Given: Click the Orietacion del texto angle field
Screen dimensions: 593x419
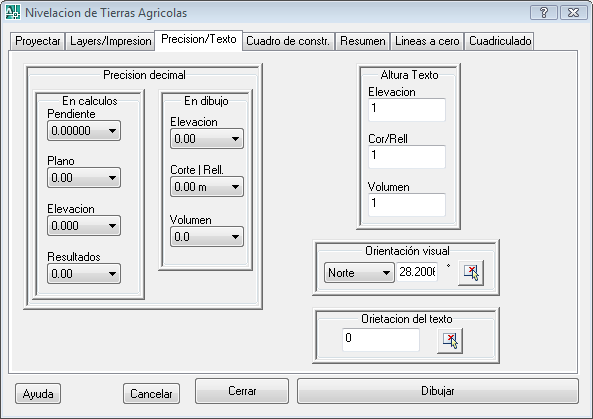Looking at the screenshot, I should pos(381,340).
